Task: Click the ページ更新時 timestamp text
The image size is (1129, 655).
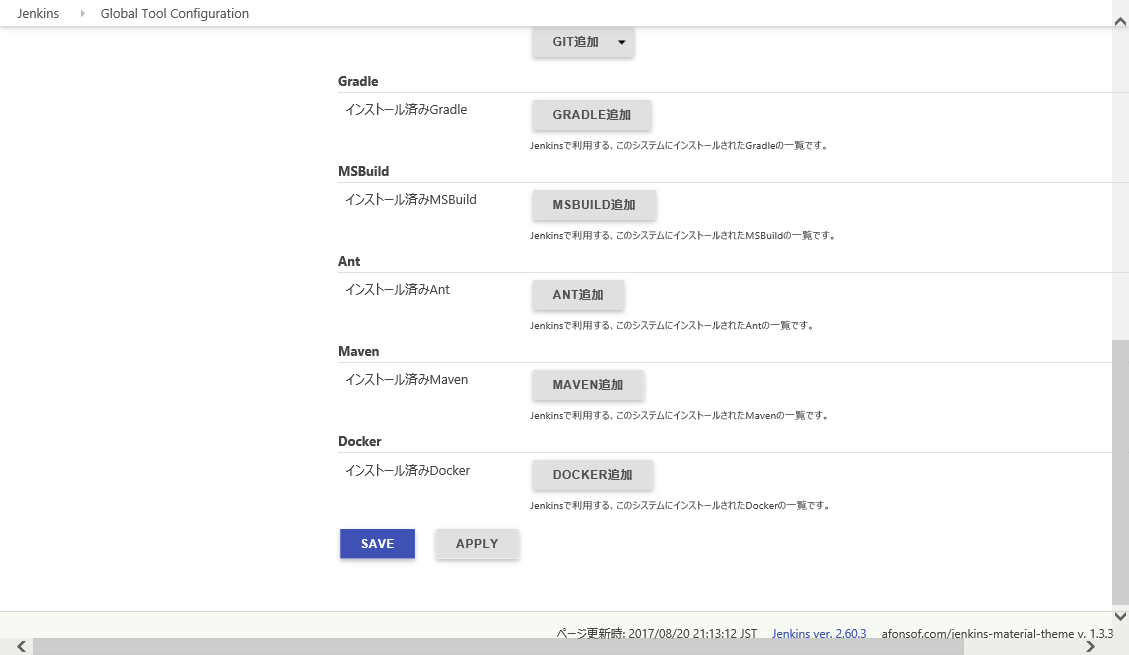Action: tap(657, 633)
